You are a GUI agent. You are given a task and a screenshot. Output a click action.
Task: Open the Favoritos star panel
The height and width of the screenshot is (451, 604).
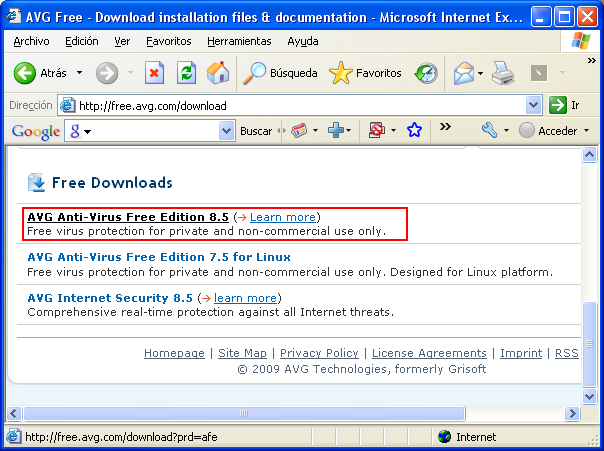click(366, 73)
